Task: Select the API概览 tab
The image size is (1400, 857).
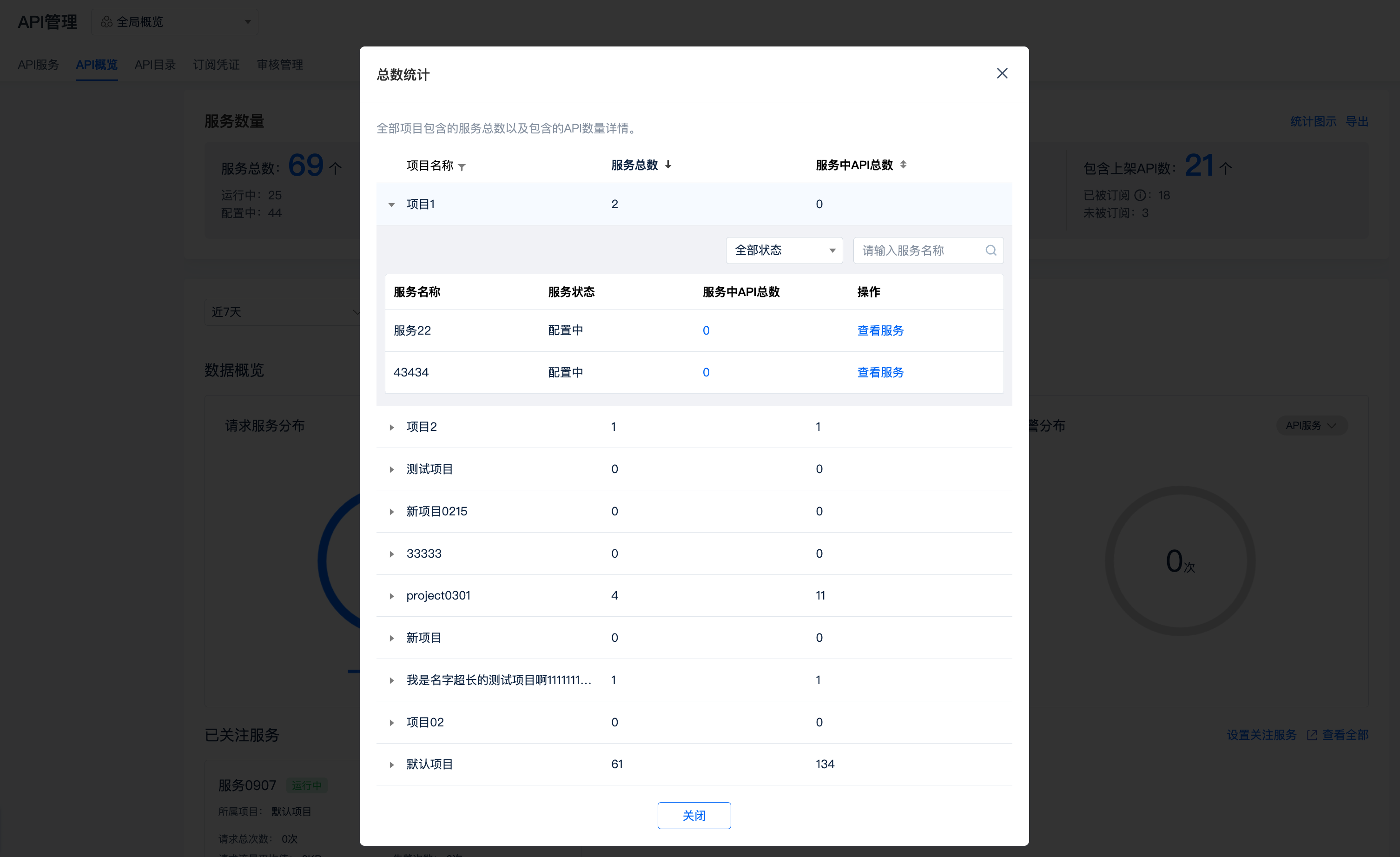Action: [97, 65]
